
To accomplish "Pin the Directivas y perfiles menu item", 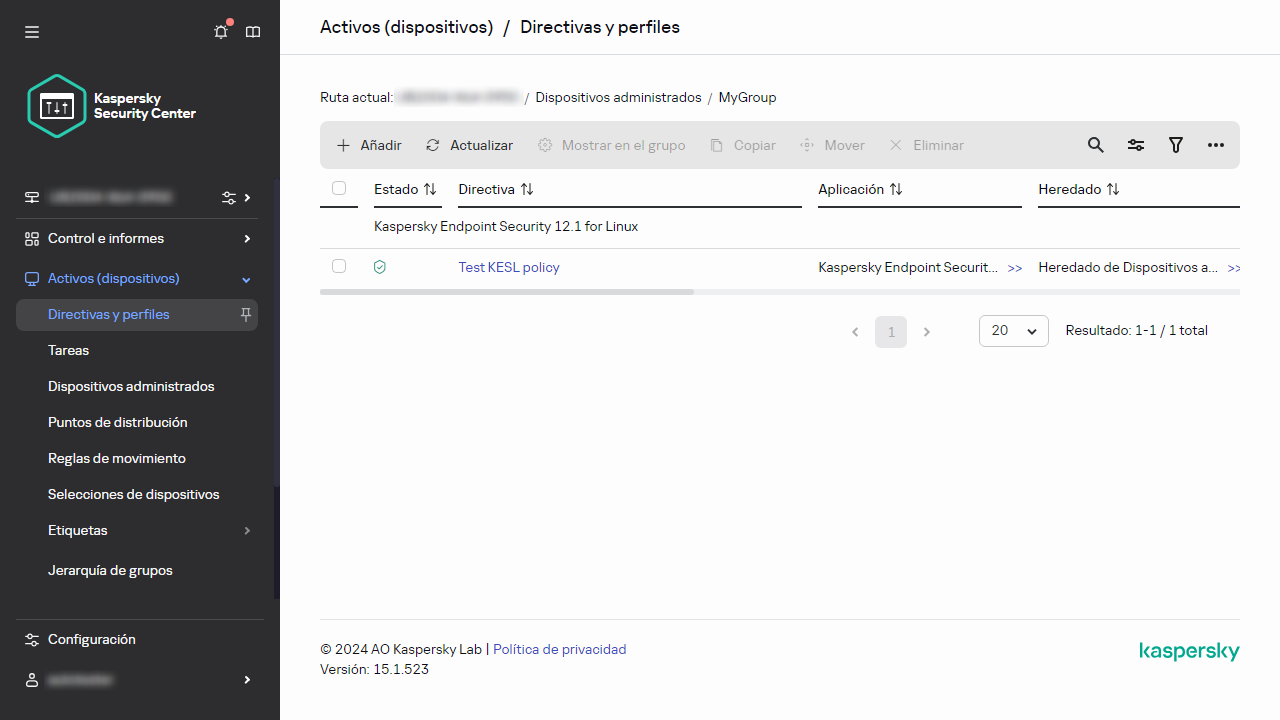I will click(x=246, y=314).
